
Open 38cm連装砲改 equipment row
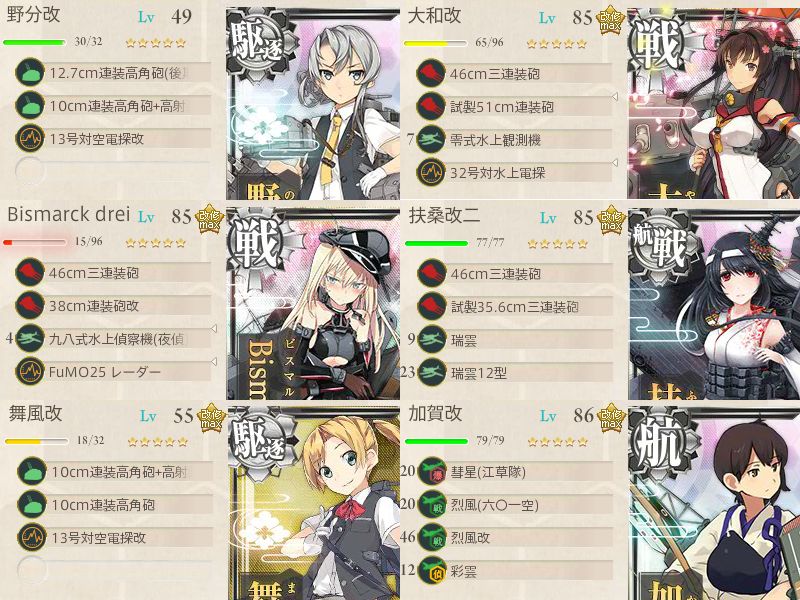point(113,305)
